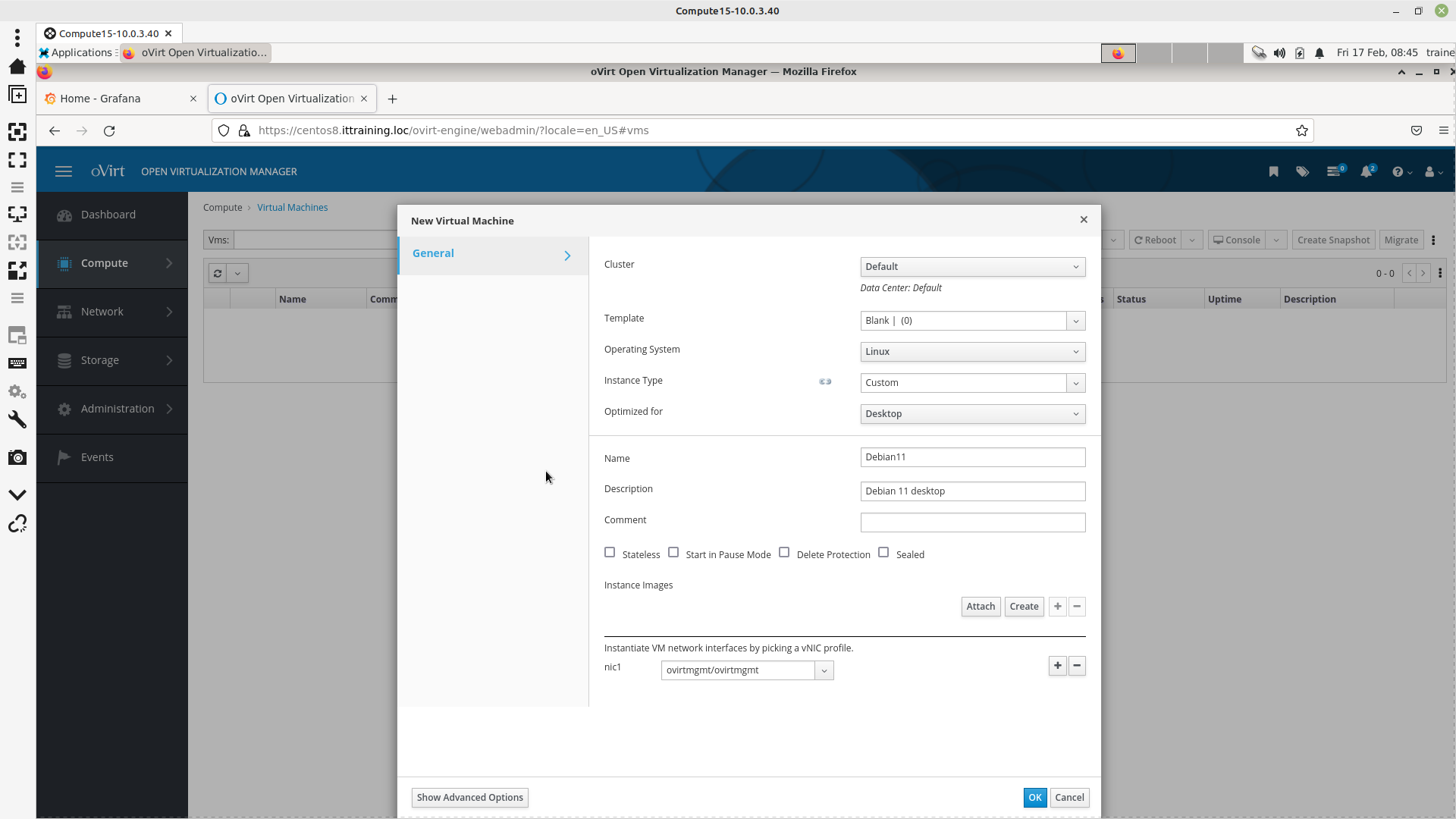Click the refresh icon in VM list toolbar
Image resolution: width=1456 pixels, height=819 pixels.
pos(218,274)
